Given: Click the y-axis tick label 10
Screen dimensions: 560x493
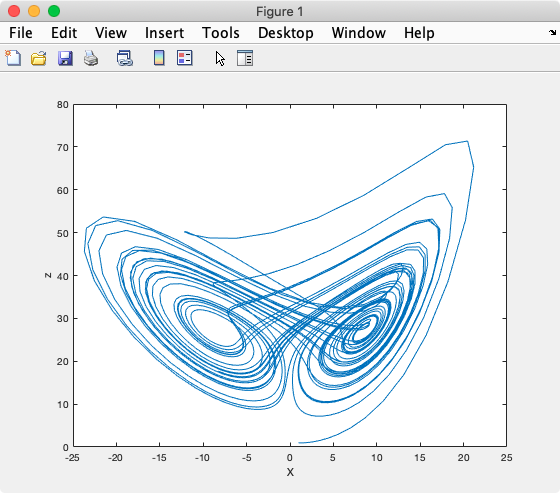Looking at the screenshot, I should 62,405.
